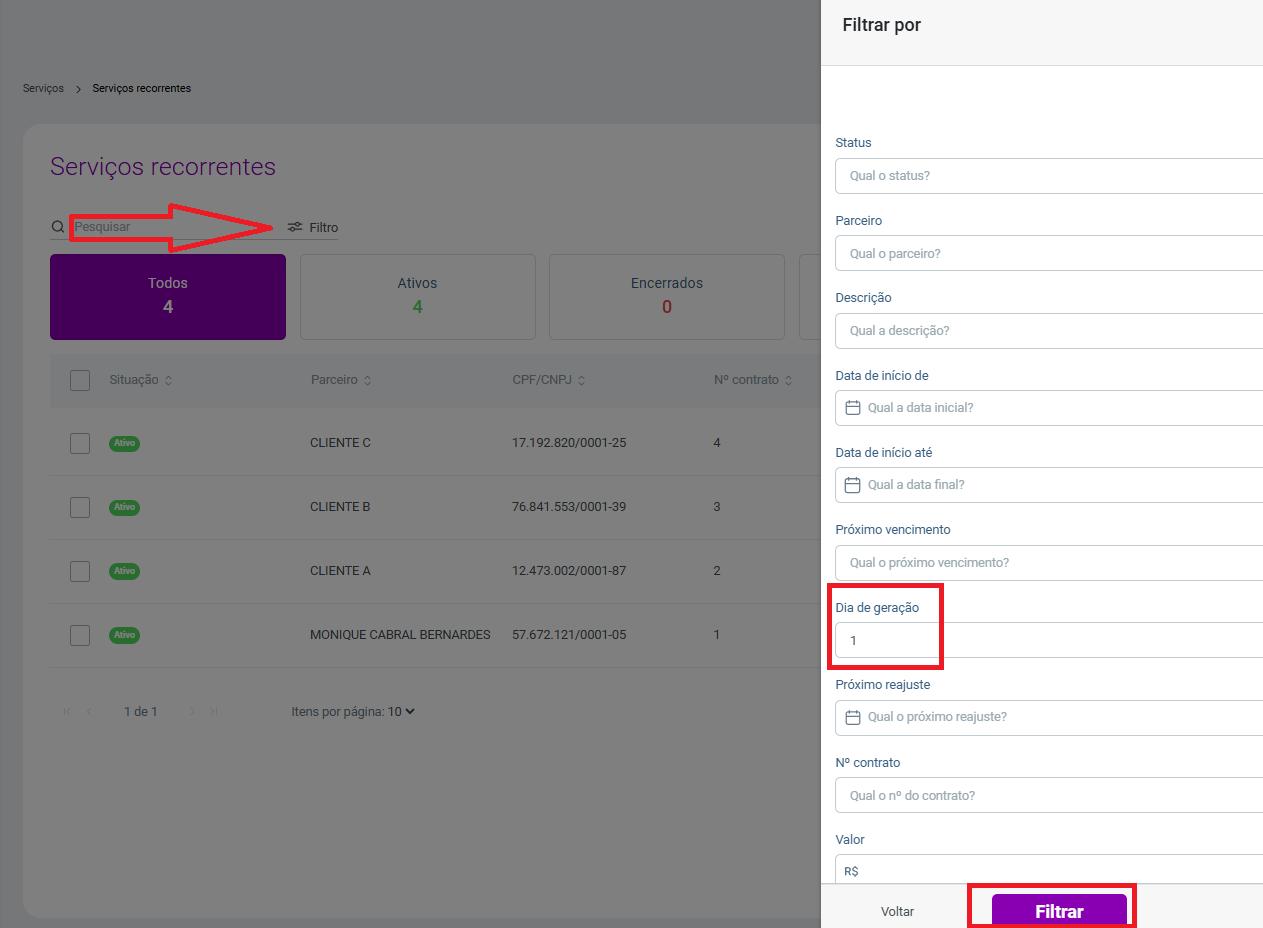Open the Status filter field
Image resolution: width=1263 pixels, height=928 pixels.
click(1049, 176)
